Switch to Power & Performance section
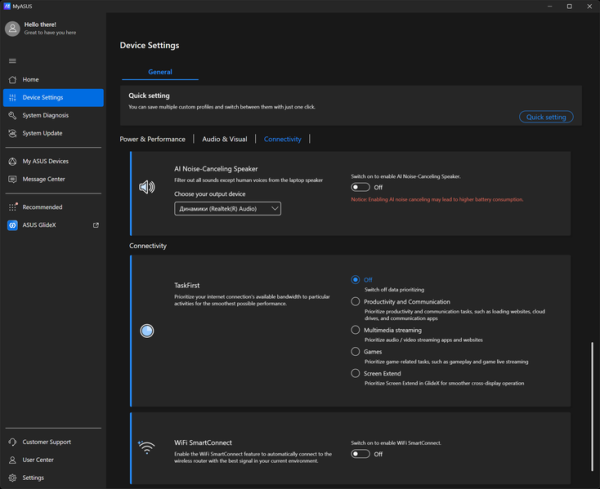Viewport: 600px width, 489px height. [x=152, y=139]
